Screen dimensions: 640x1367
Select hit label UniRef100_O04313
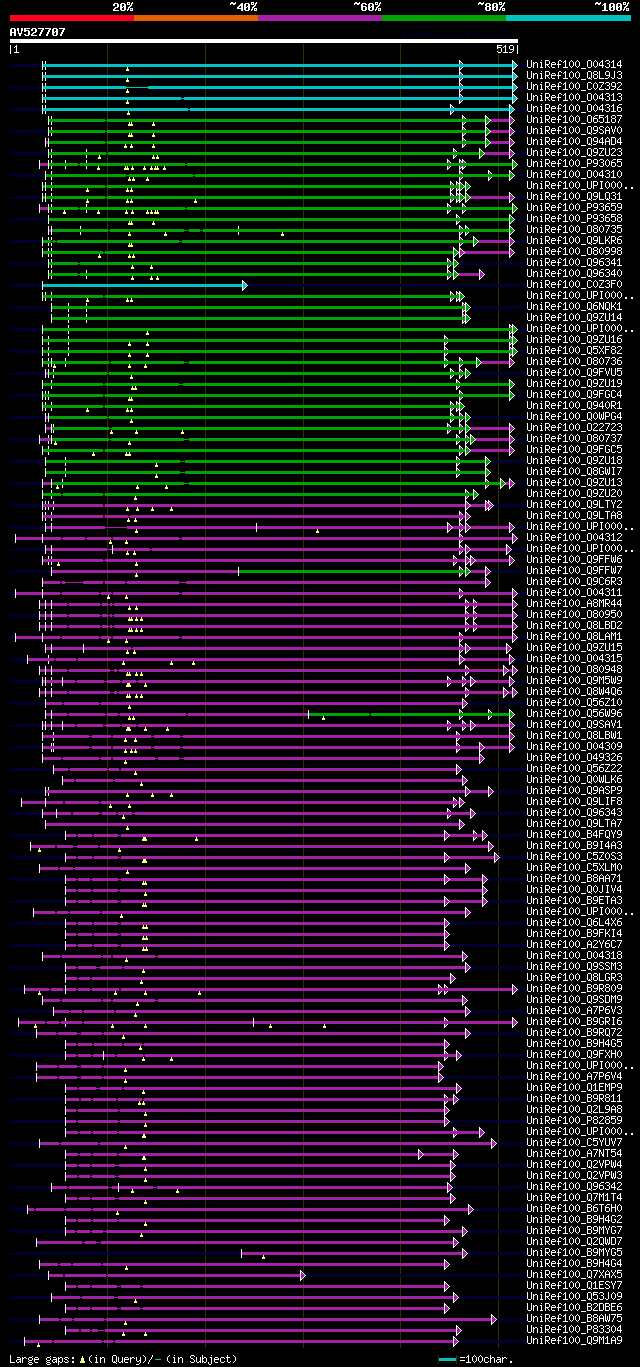click(574, 97)
